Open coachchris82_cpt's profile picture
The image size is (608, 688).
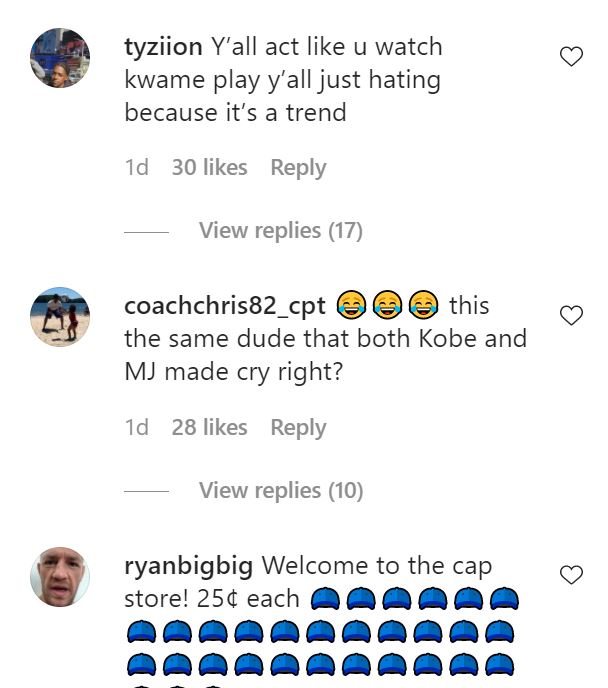(60, 317)
